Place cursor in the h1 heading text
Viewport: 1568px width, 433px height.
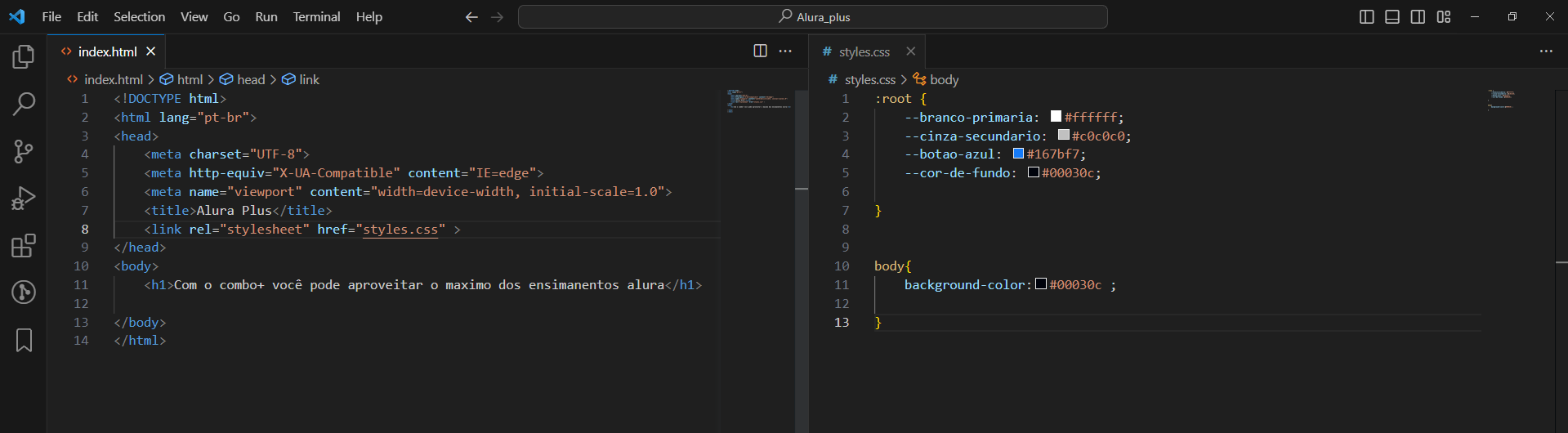tap(419, 285)
